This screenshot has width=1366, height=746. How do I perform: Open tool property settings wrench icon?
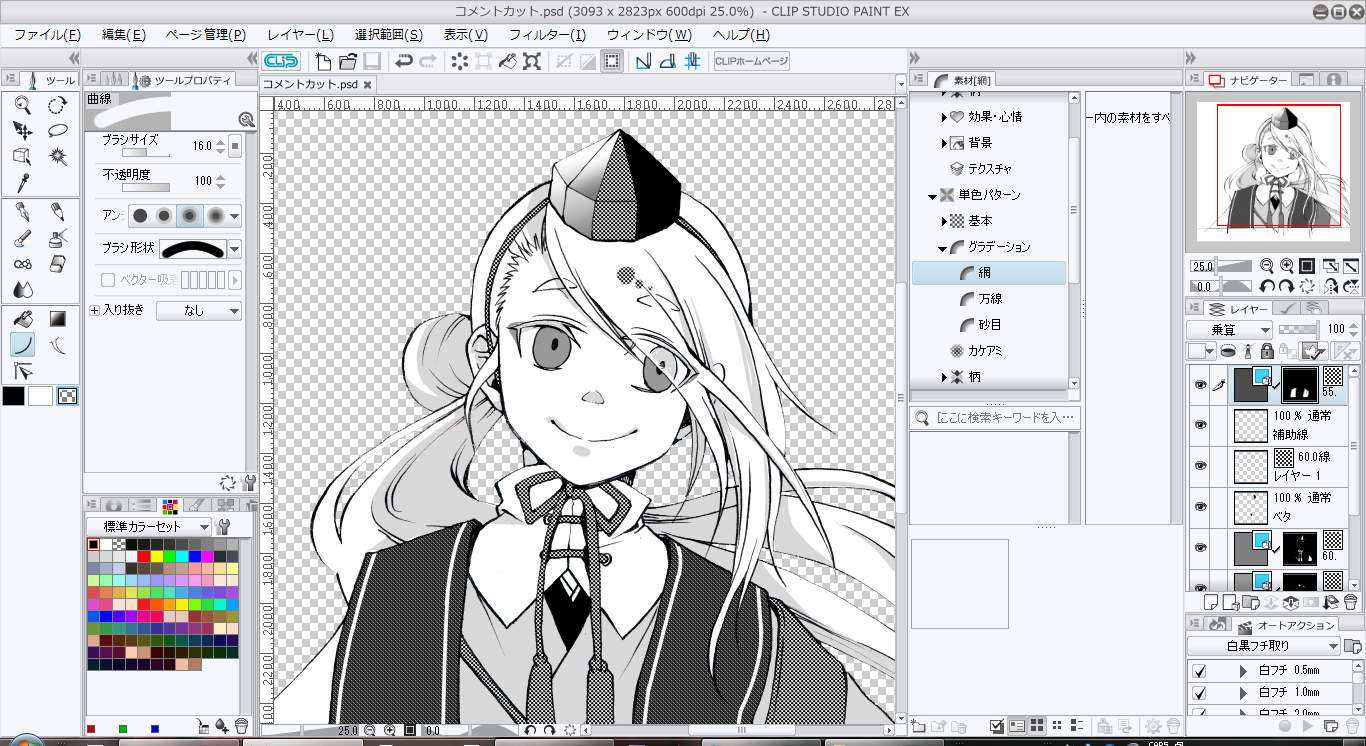pos(249,482)
